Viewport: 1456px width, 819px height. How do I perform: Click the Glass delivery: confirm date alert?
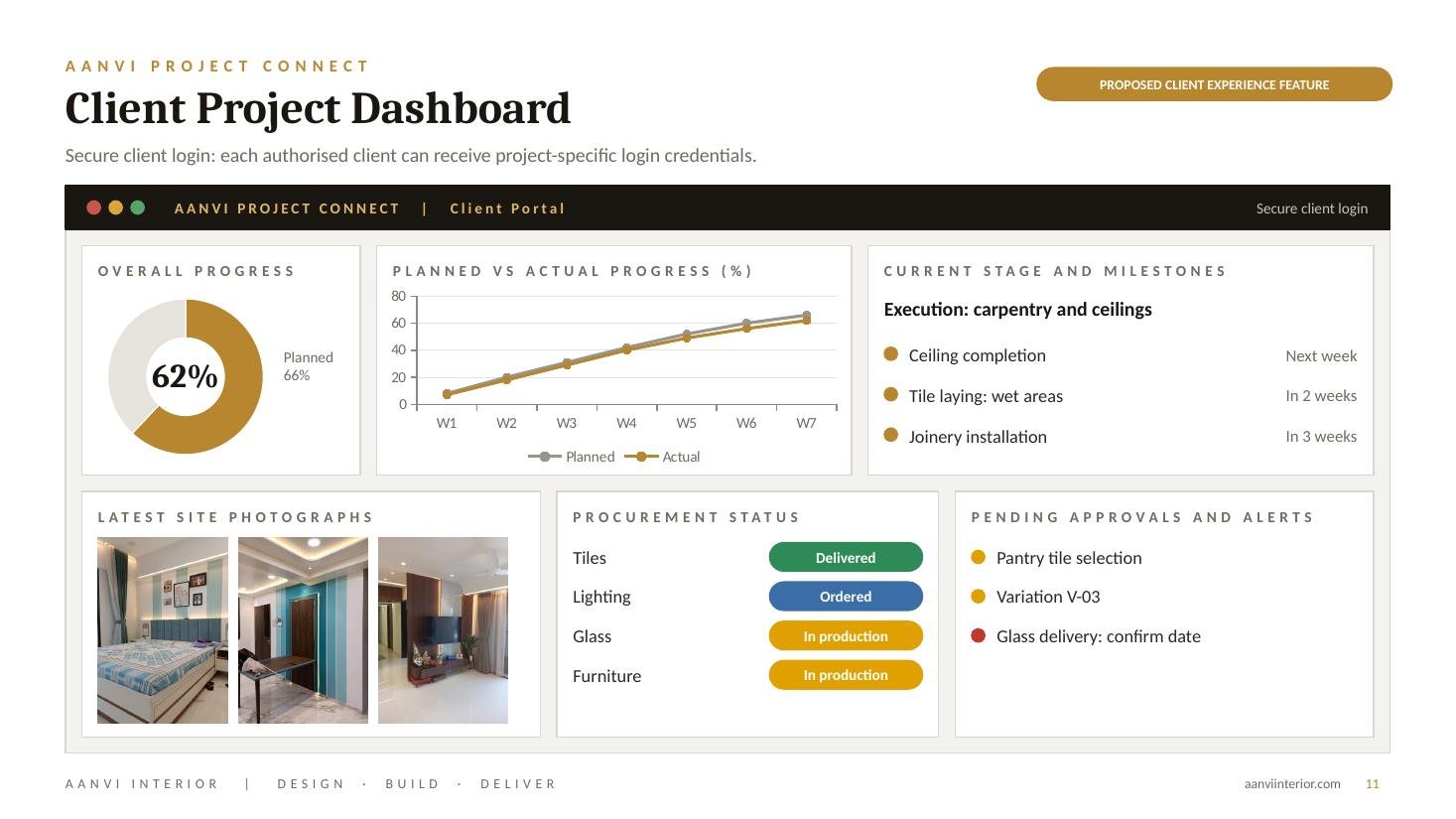pos(1099,636)
